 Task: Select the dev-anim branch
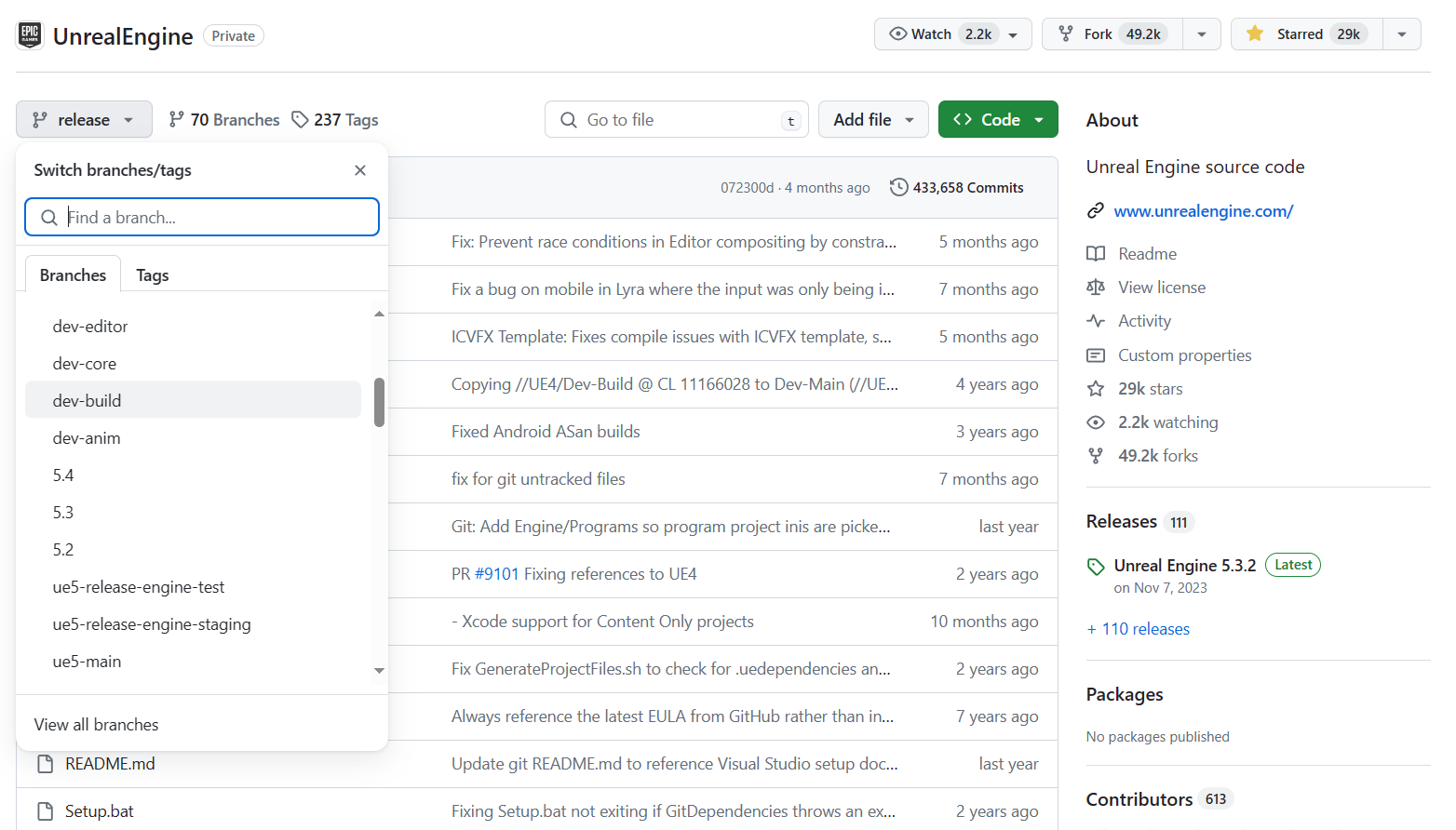point(193,438)
